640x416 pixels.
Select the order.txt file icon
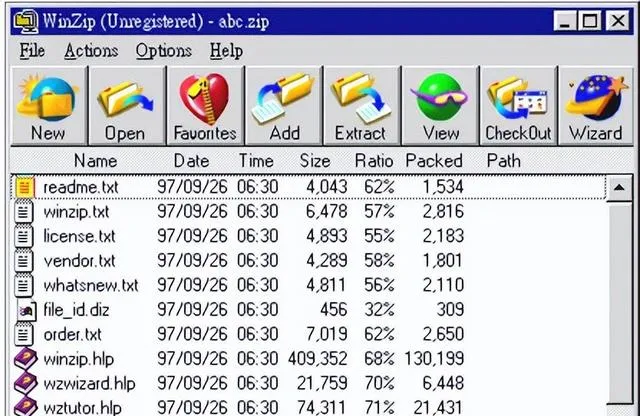pyautogui.click(x=23, y=334)
